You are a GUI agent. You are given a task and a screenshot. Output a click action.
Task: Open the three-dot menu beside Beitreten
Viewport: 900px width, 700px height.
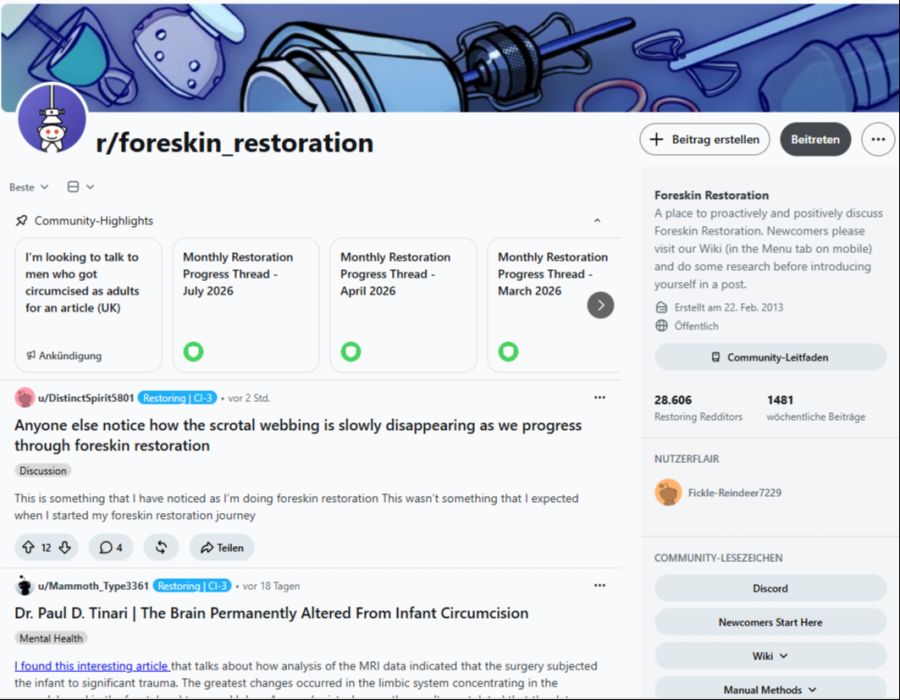878,139
